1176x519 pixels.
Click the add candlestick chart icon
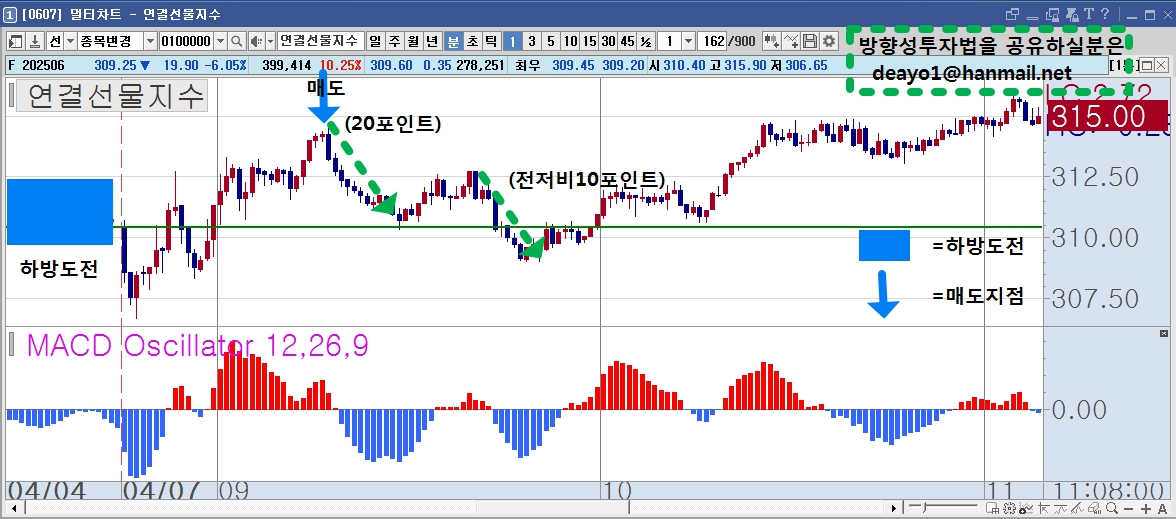click(x=772, y=40)
